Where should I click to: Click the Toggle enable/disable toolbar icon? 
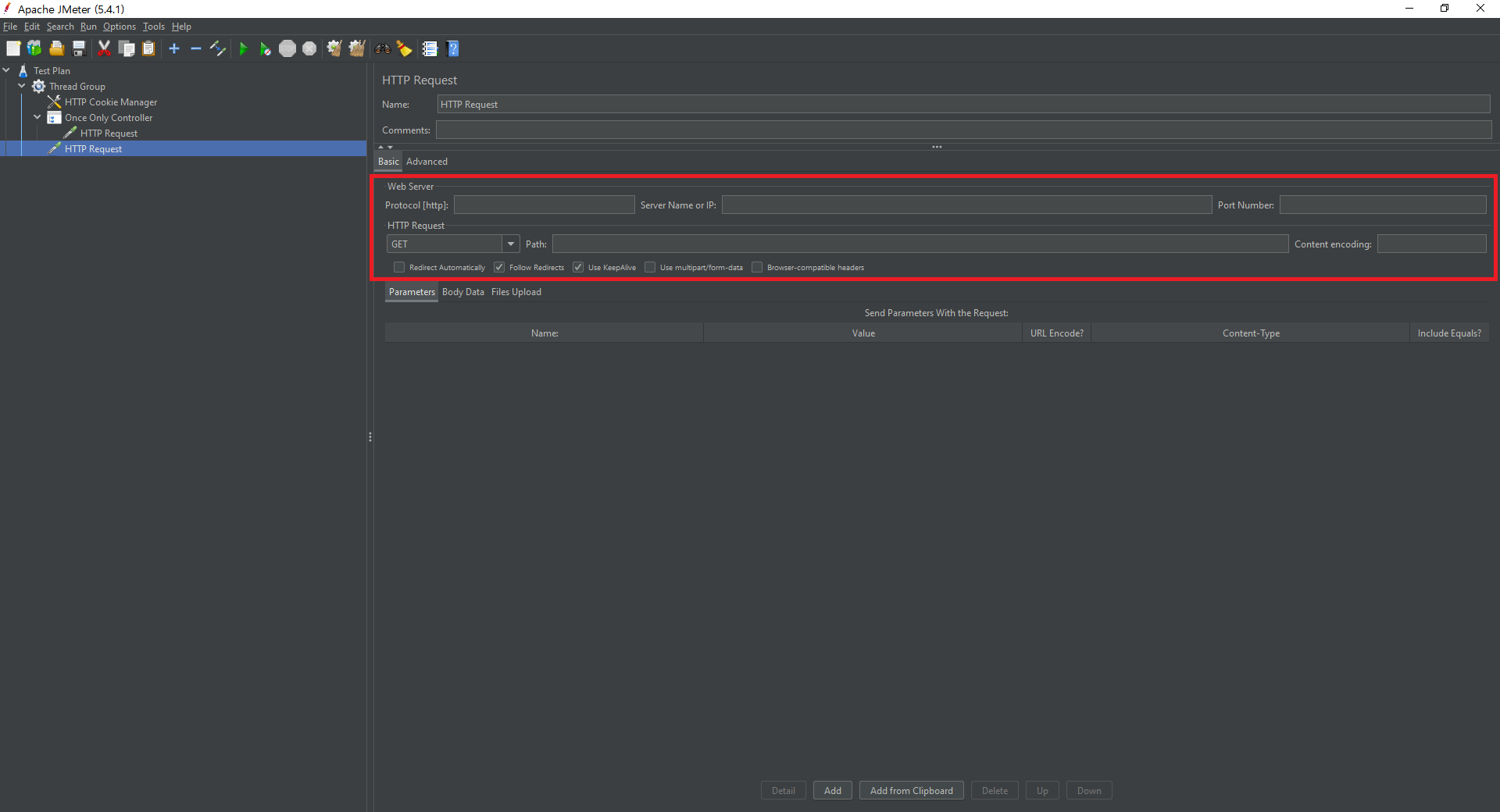click(218, 48)
